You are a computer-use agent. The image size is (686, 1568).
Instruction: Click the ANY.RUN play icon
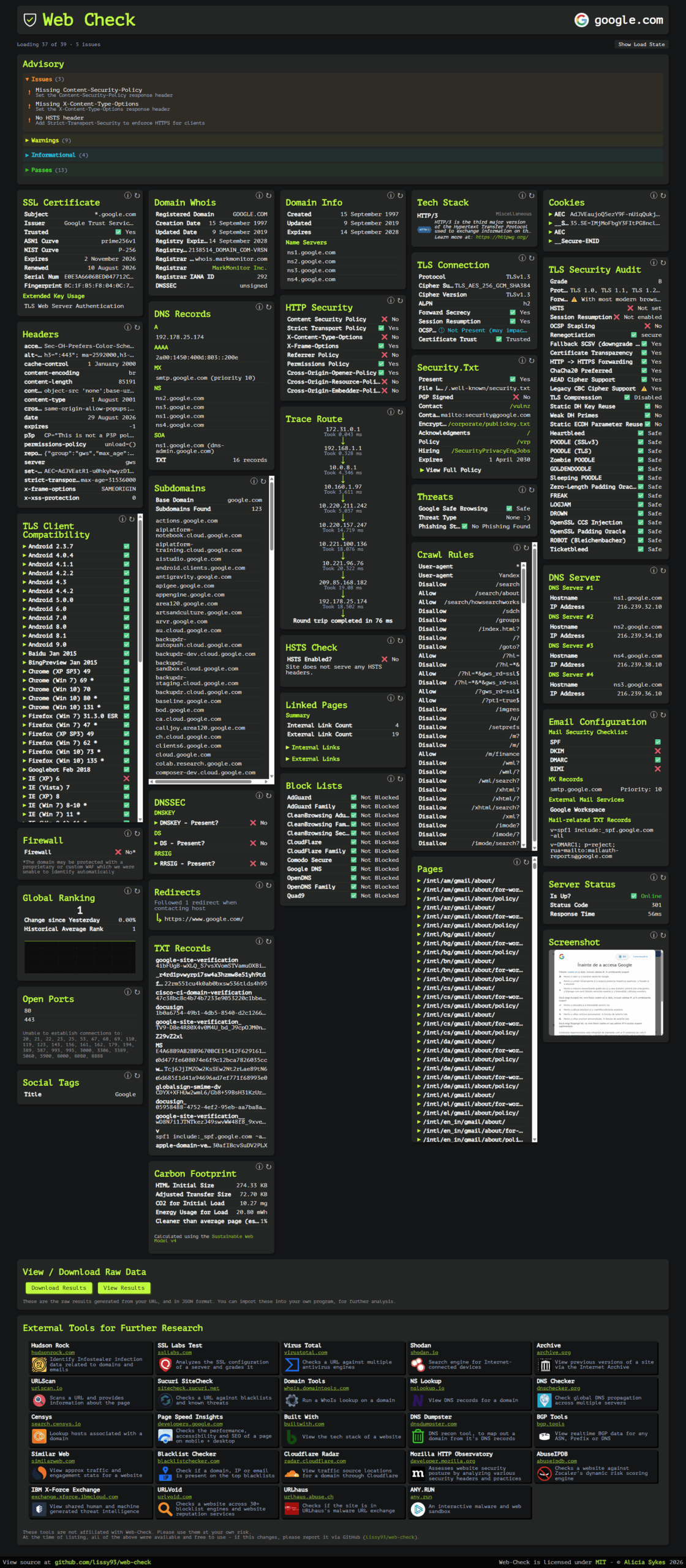(418, 1509)
